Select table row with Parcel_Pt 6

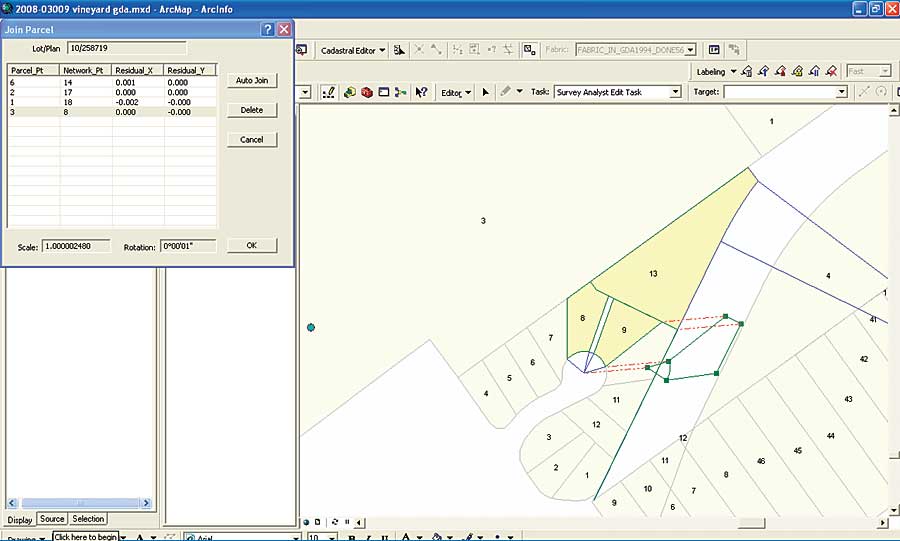click(x=112, y=83)
